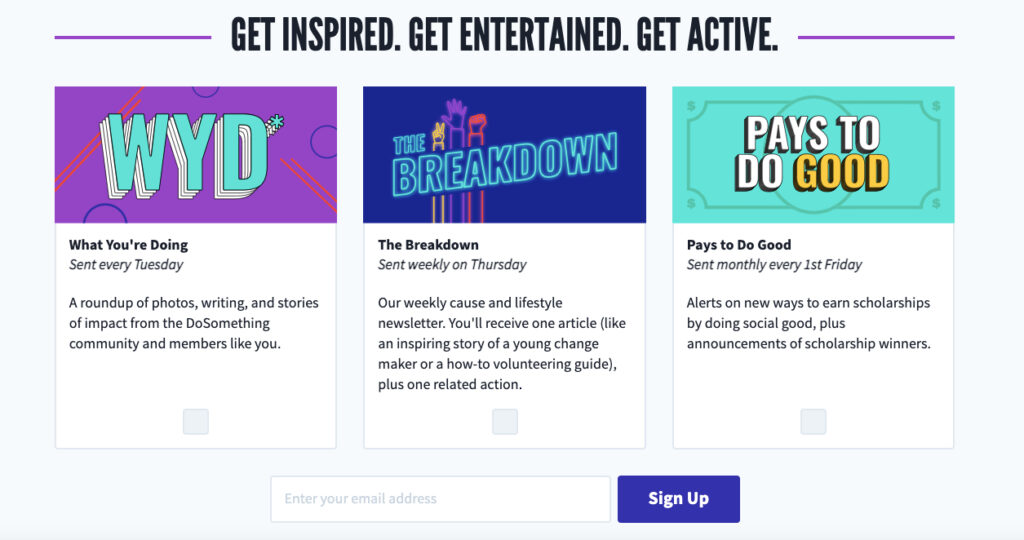
Task: Open the WYD newsletter banner image
Action: point(196,155)
